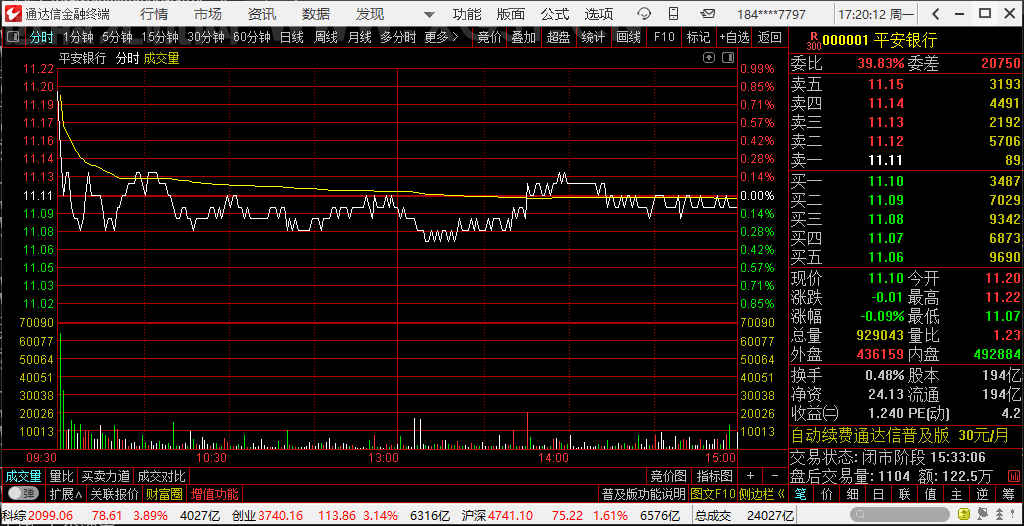Open the 数据 menu

pos(316,14)
